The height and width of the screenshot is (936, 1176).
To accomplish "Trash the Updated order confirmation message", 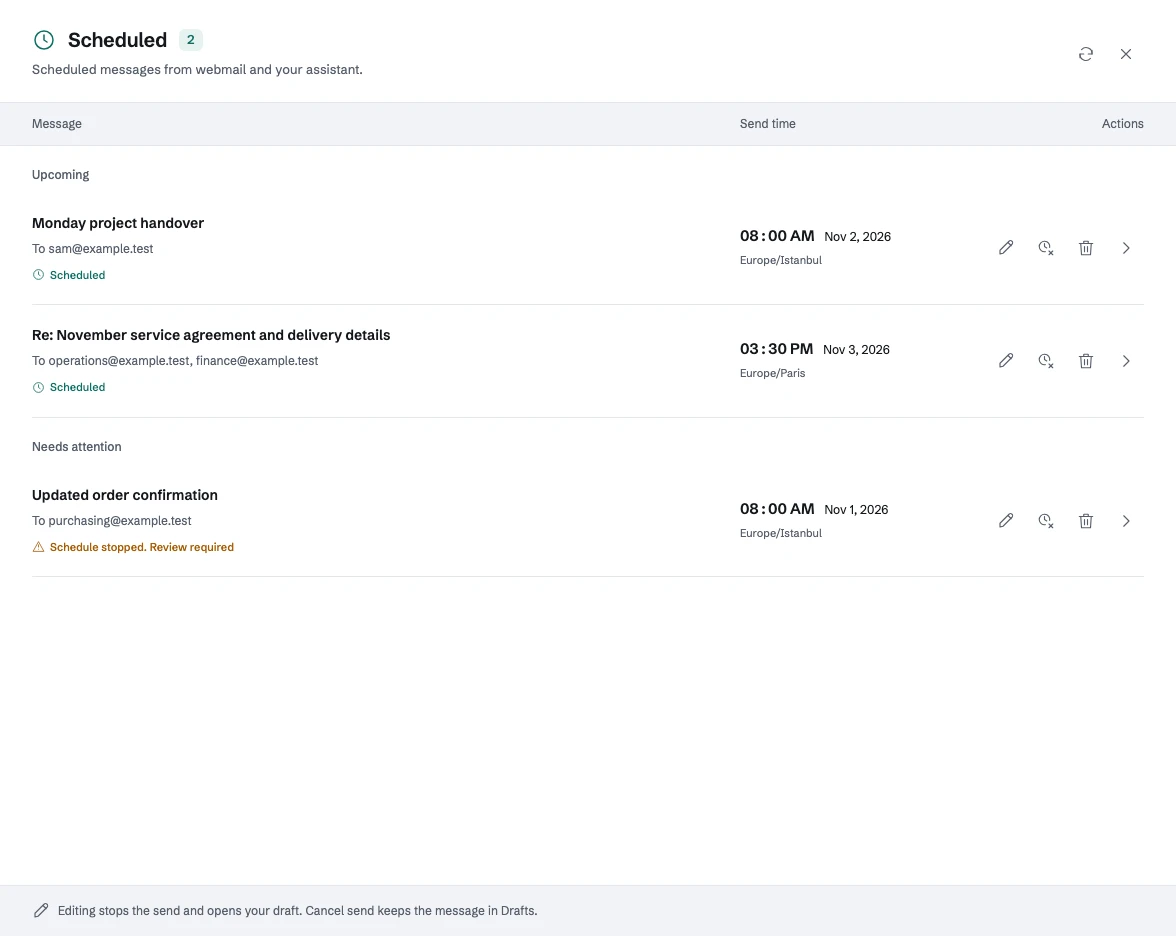I will coord(1085,520).
